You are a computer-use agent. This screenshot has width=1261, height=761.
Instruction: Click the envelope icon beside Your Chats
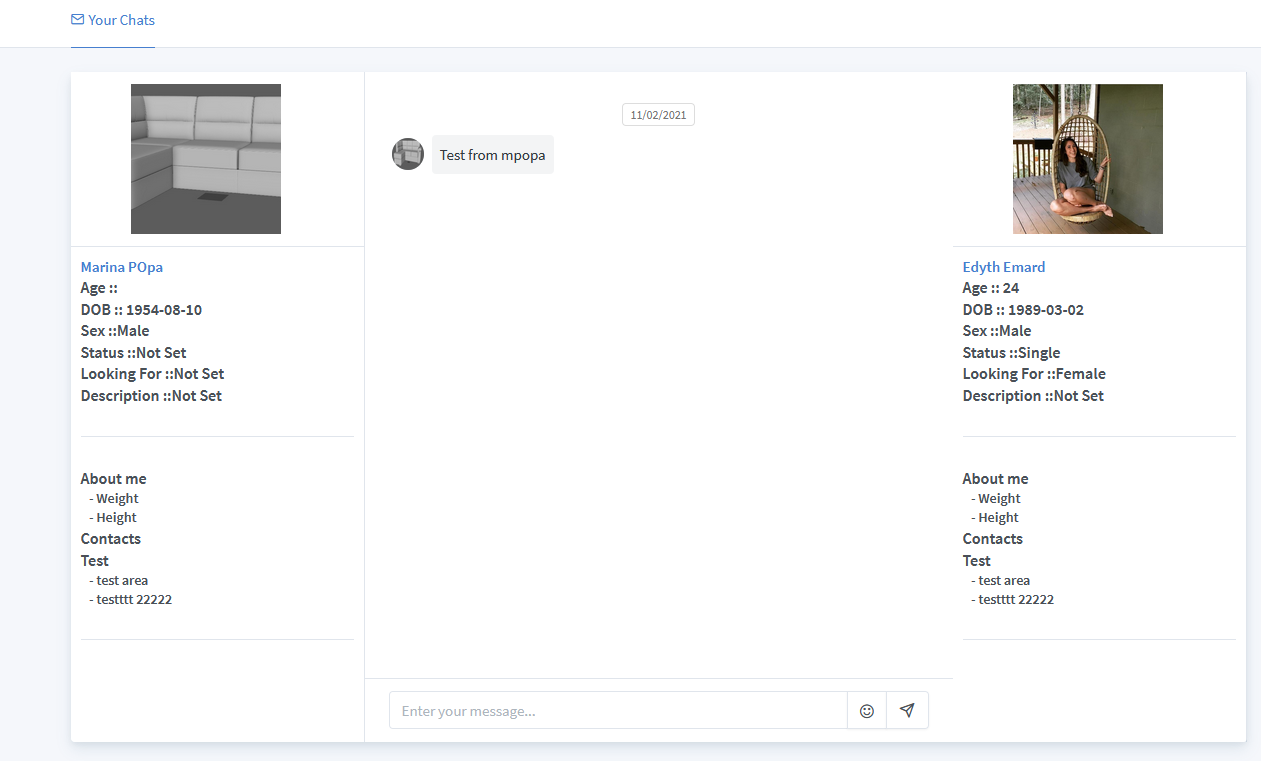point(77,19)
